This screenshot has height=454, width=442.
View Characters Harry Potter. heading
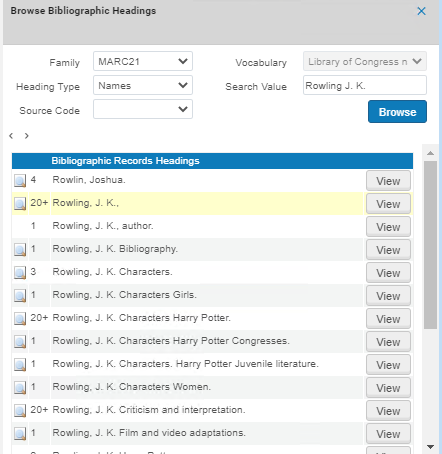[388, 319]
